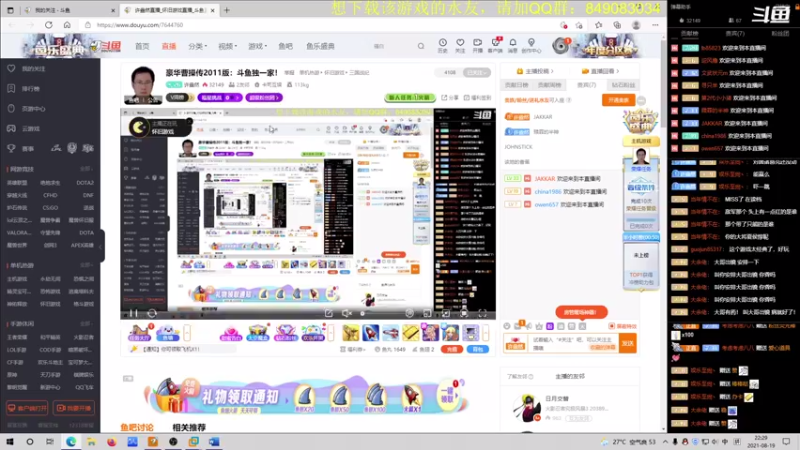800x450 pixels.
Task: Open CS:GO category in sidebar
Action: click(x=50, y=208)
